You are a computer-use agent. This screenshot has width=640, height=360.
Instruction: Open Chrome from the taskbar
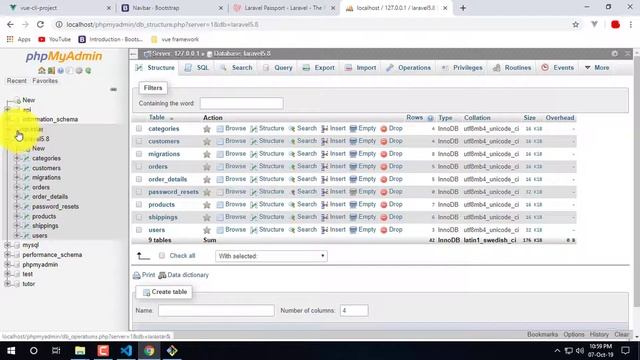(149, 351)
